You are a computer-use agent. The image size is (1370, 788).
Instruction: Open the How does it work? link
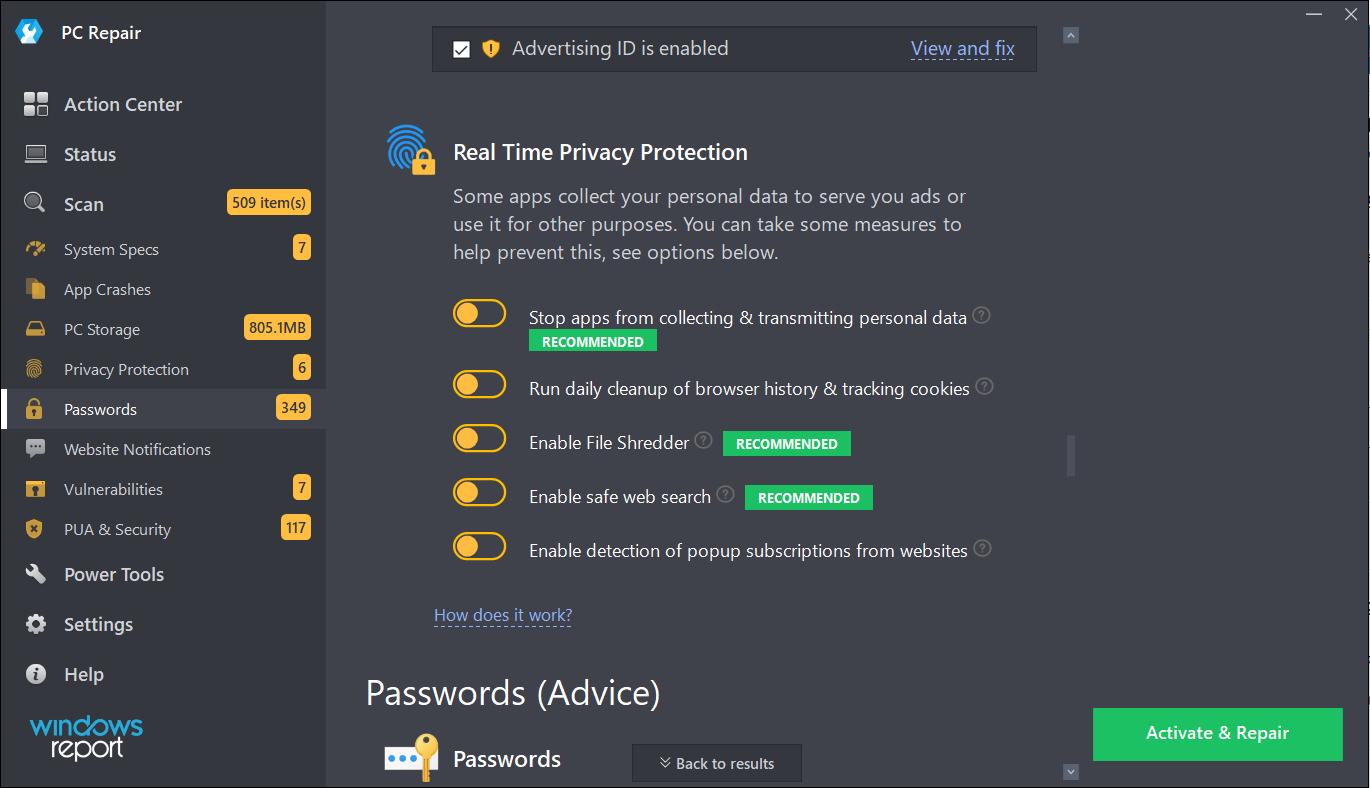[x=503, y=615]
